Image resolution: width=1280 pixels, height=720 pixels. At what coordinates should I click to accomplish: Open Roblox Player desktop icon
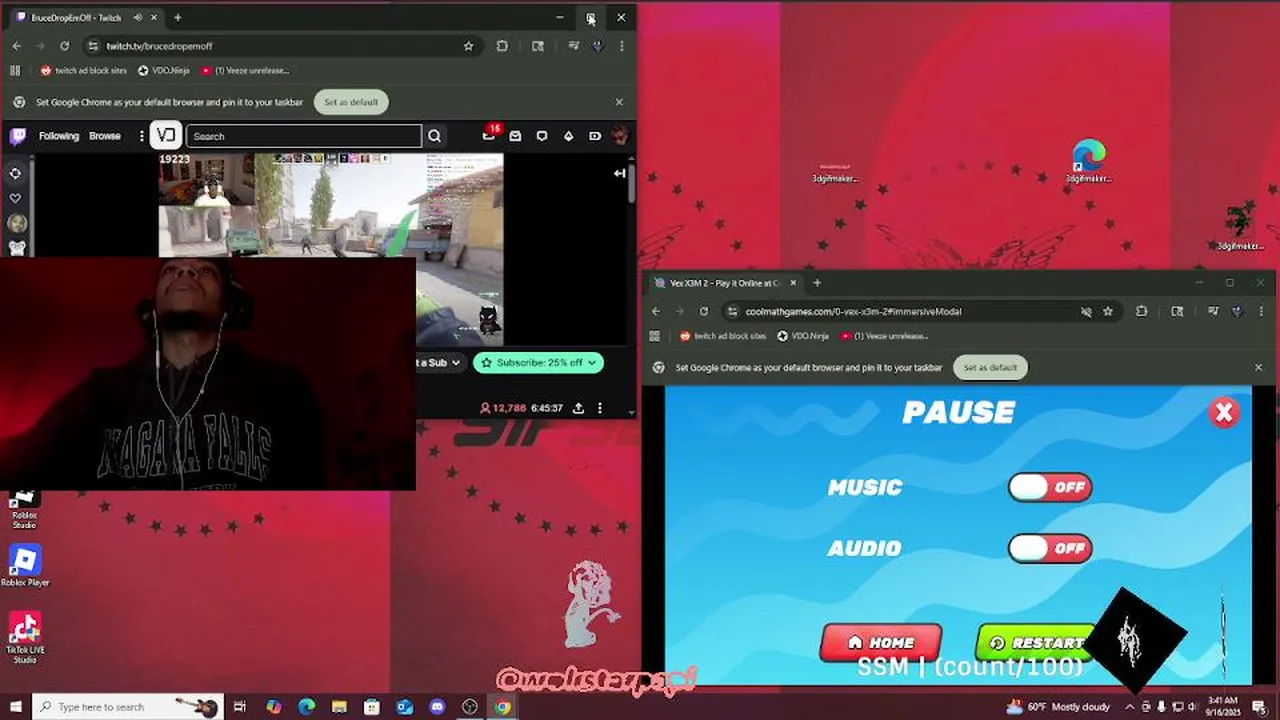click(25, 566)
